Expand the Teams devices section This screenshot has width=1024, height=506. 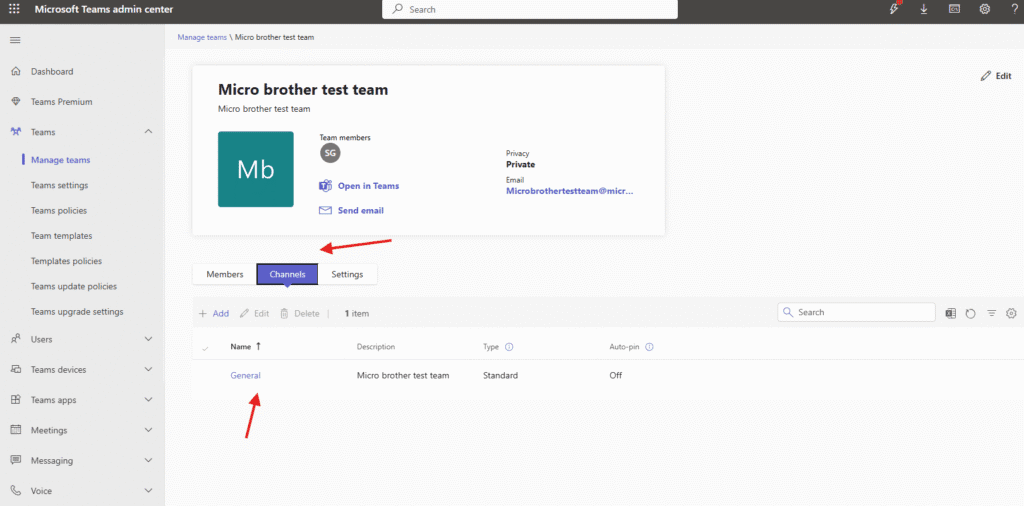point(148,370)
